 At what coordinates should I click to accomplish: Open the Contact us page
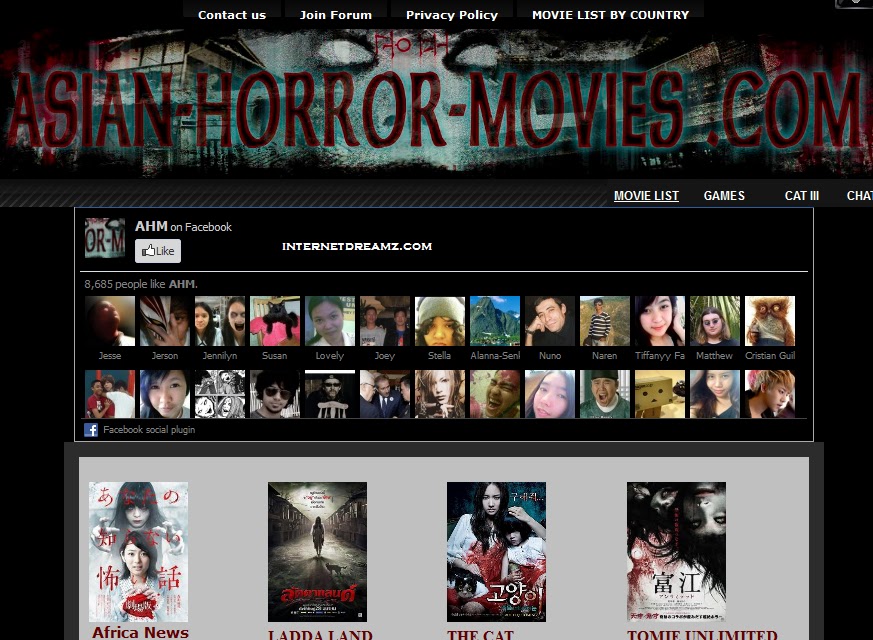pyautogui.click(x=232, y=15)
